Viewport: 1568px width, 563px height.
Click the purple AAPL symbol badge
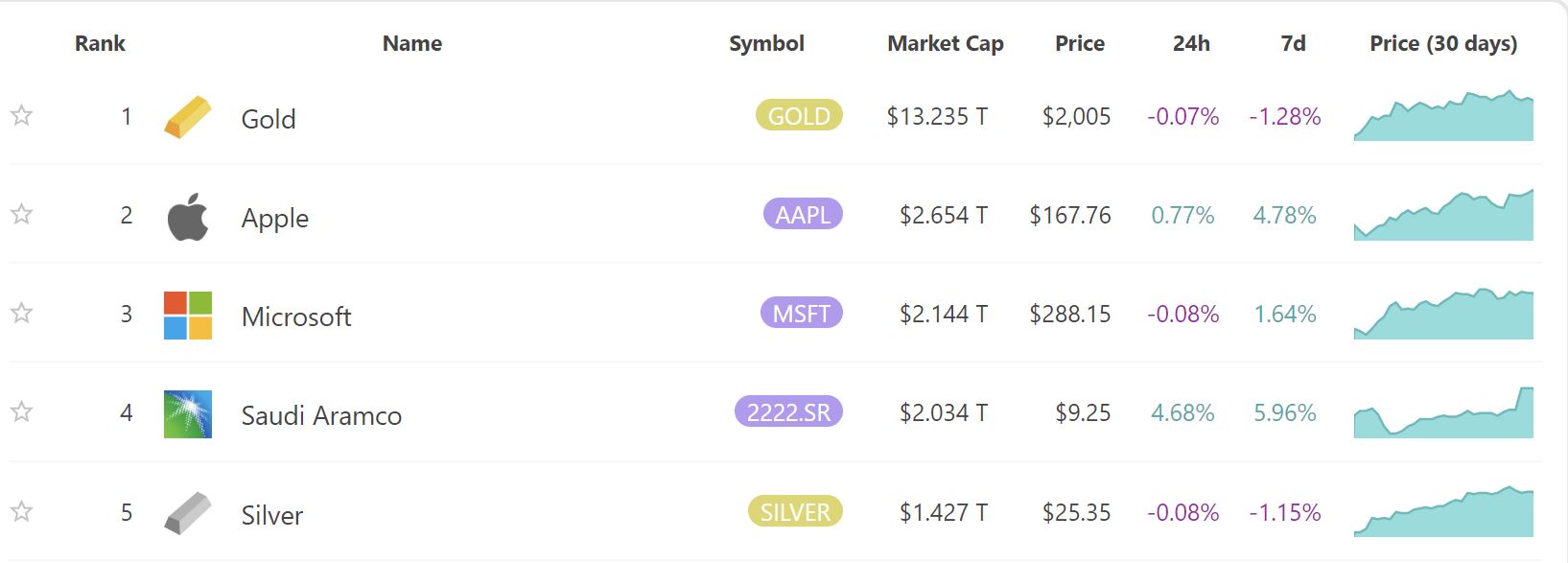803,214
